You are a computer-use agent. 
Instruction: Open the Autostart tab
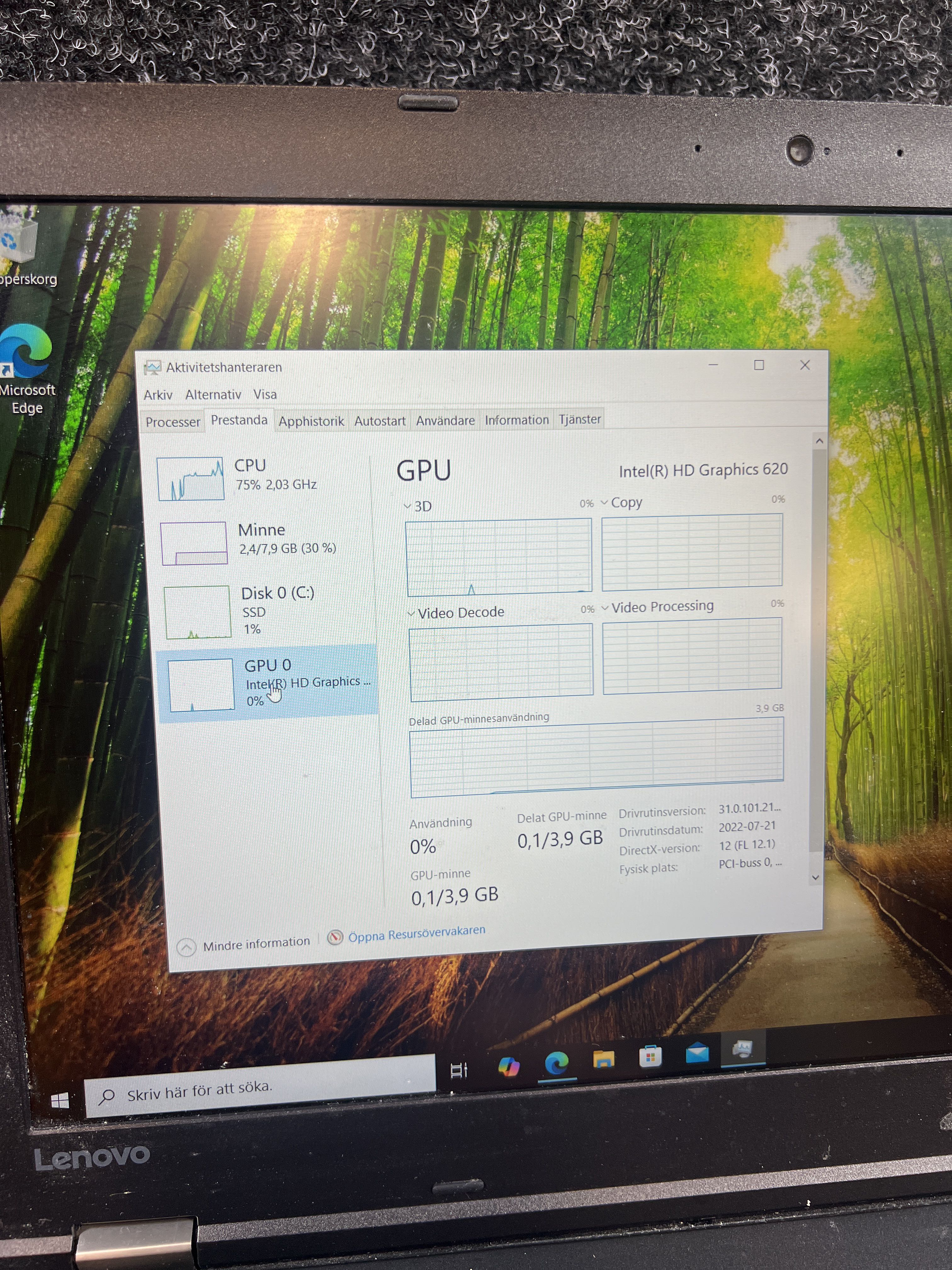coord(379,421)
